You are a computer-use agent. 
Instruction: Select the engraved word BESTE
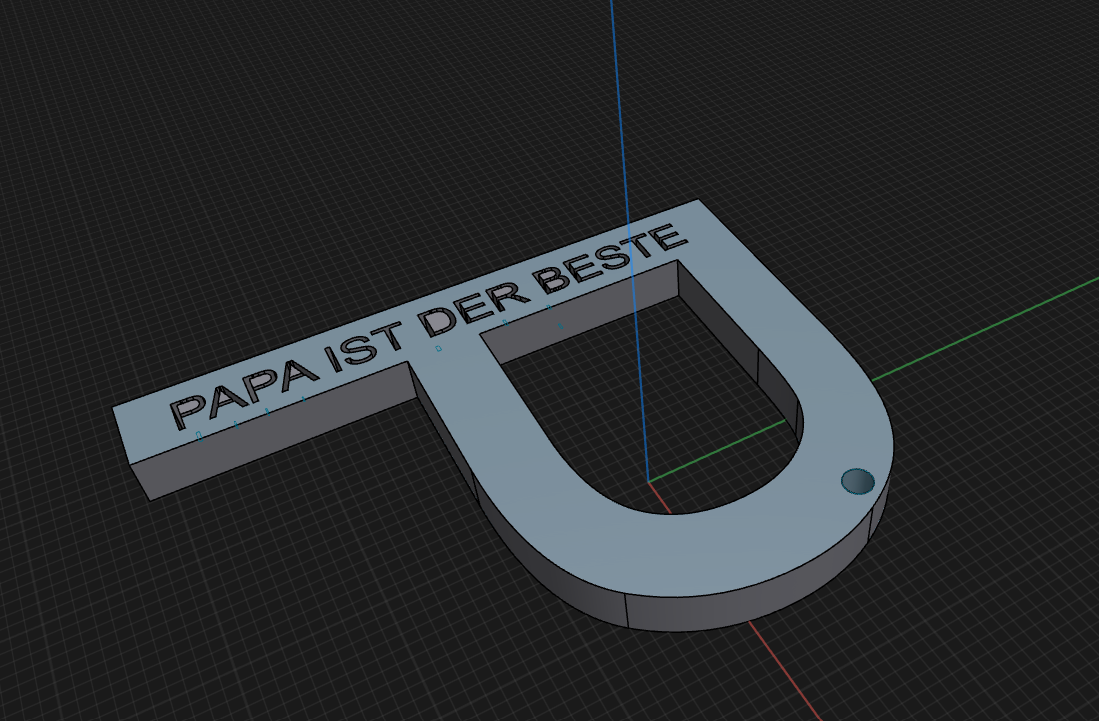(x=610, y=257)
